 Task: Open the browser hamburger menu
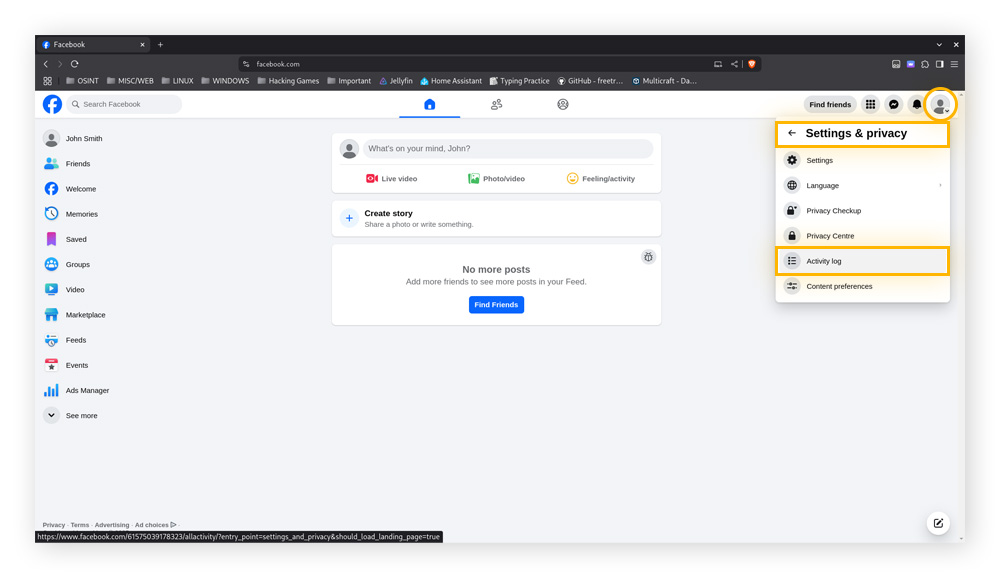(x=955, y=64)
